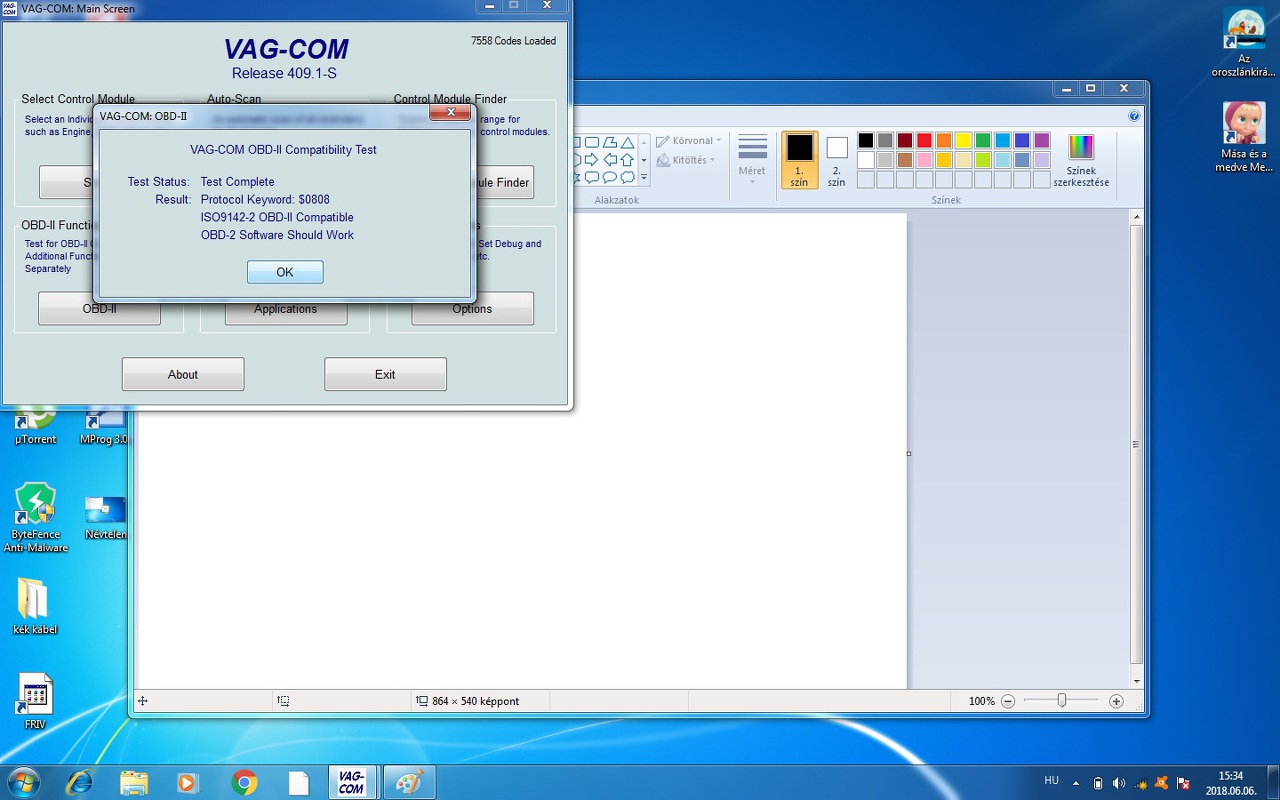Open Windows Explorer from the taskbar
This screenshot has height=800, width=1280.
click(x=134, y=782)
